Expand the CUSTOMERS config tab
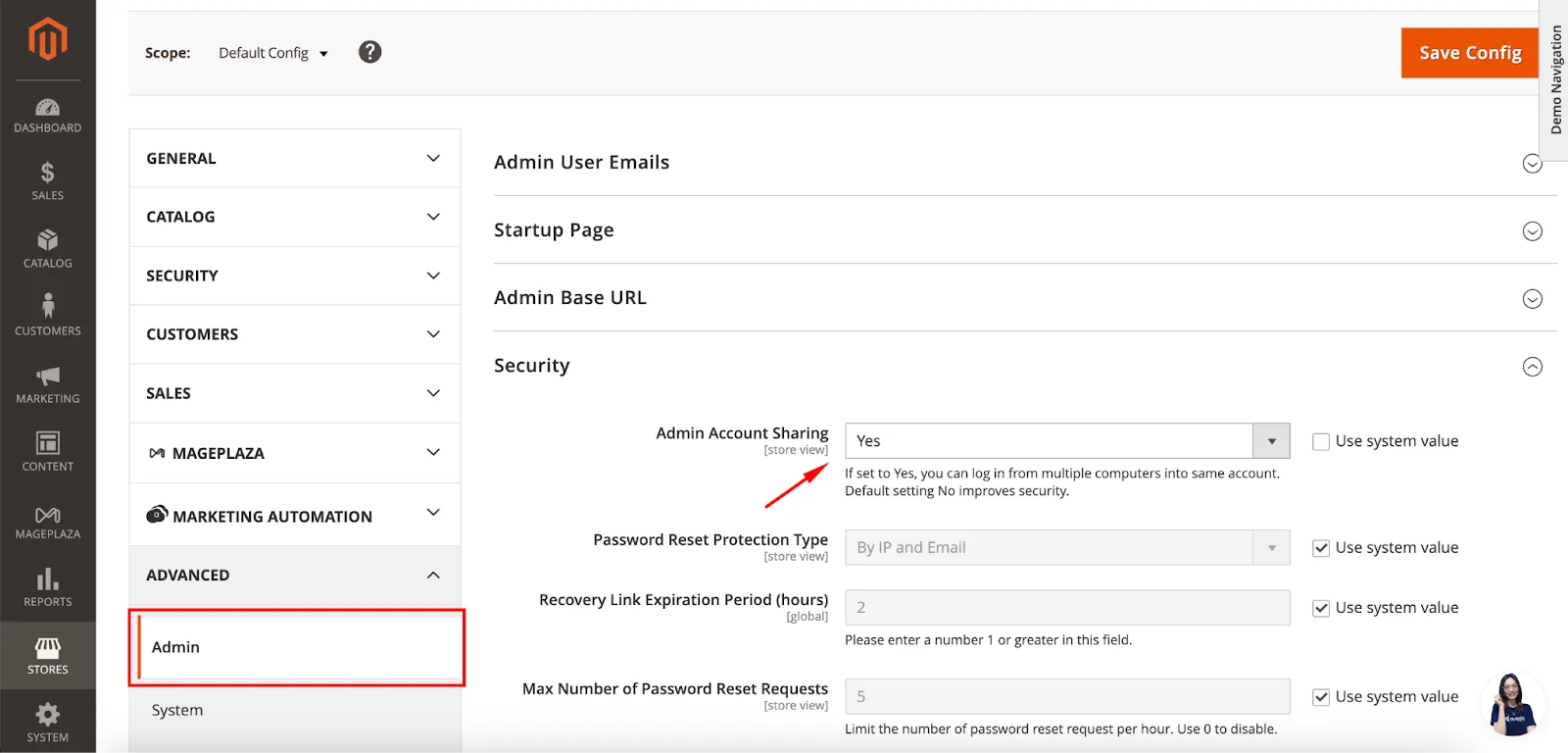Image resolution: width=1568 pixels, height=753 pixels. (x=295, y=334)
